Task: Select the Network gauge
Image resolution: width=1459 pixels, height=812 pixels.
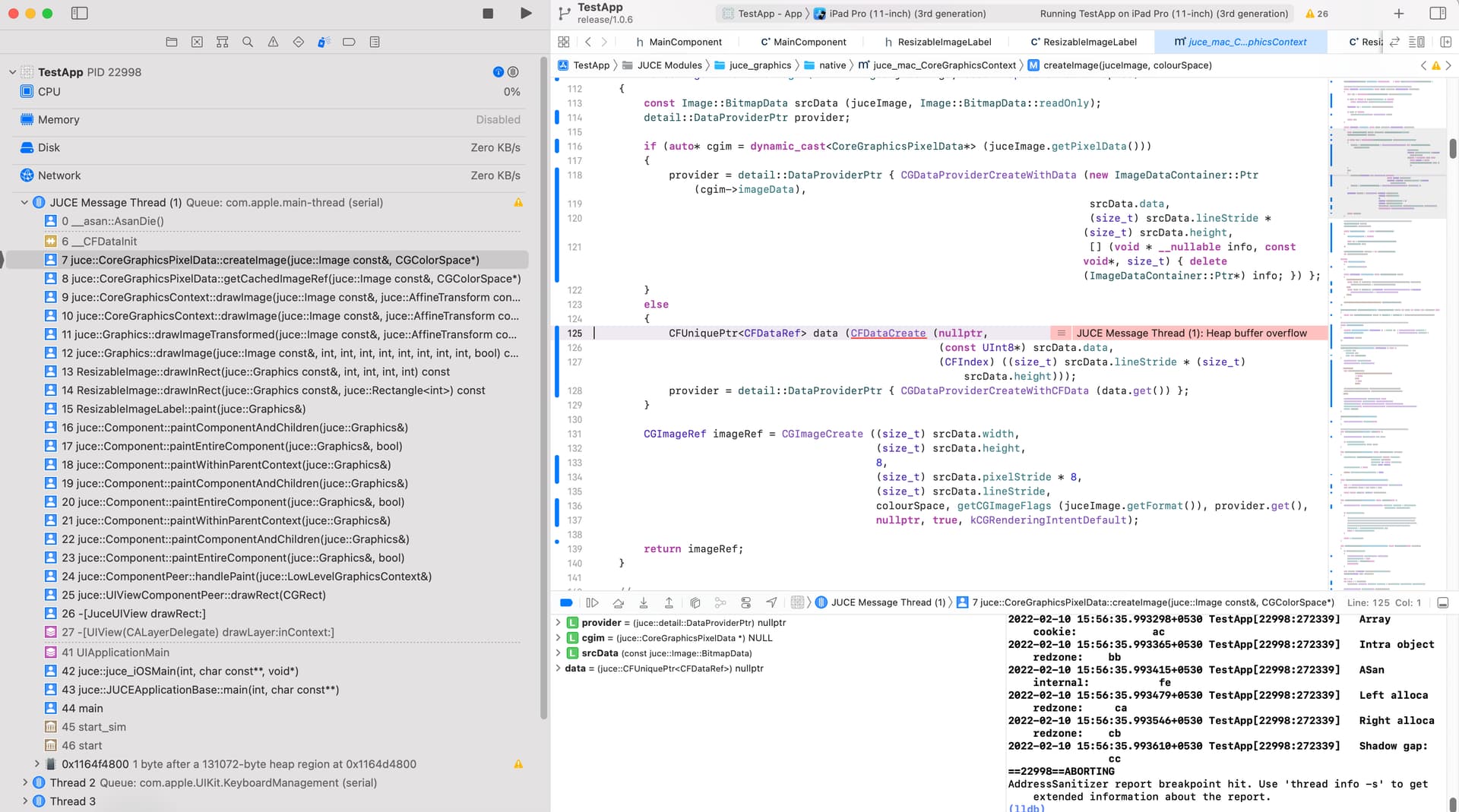Action: click(270, 175)
